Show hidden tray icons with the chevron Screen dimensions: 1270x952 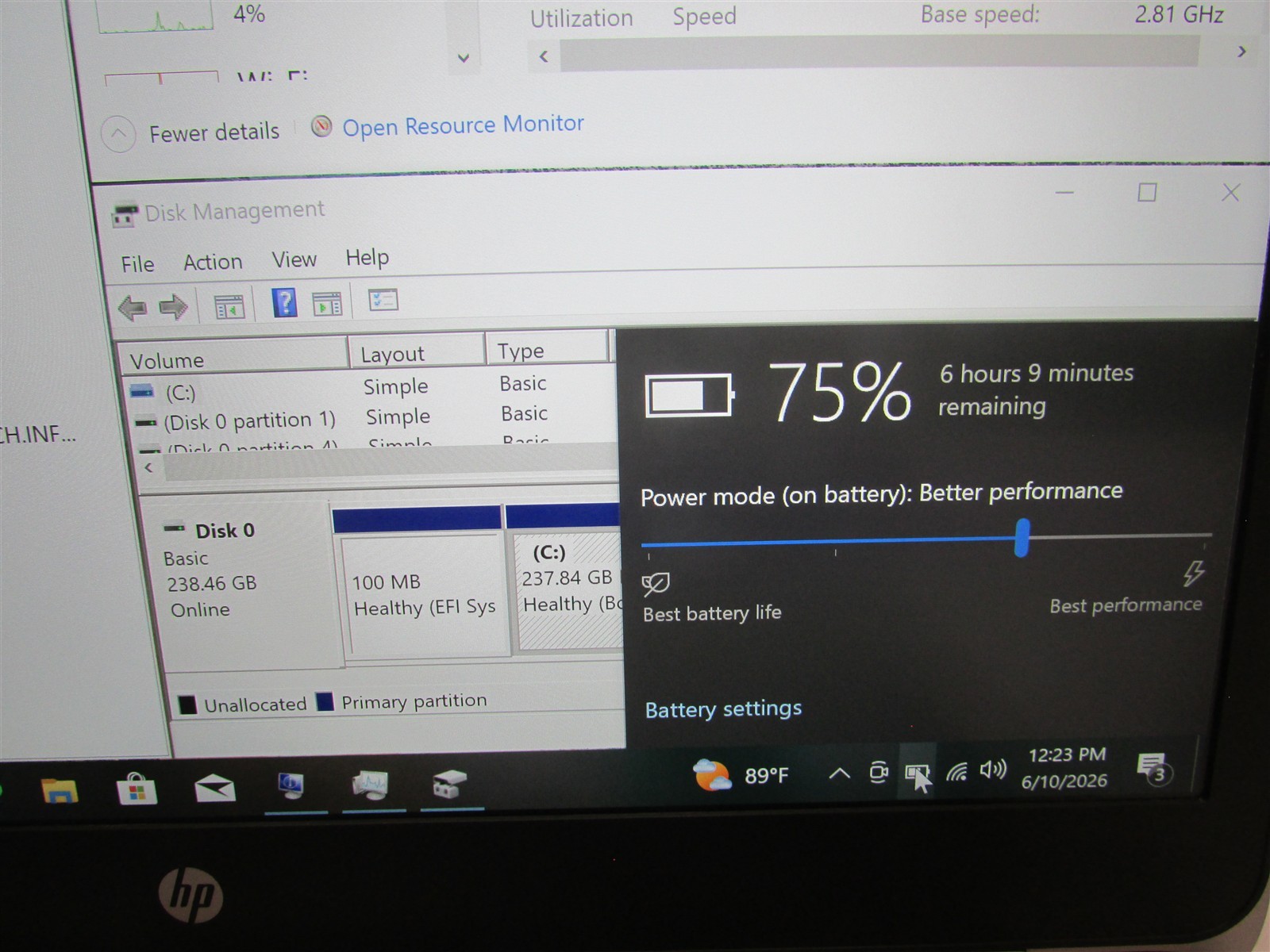(x=840, y=773)
